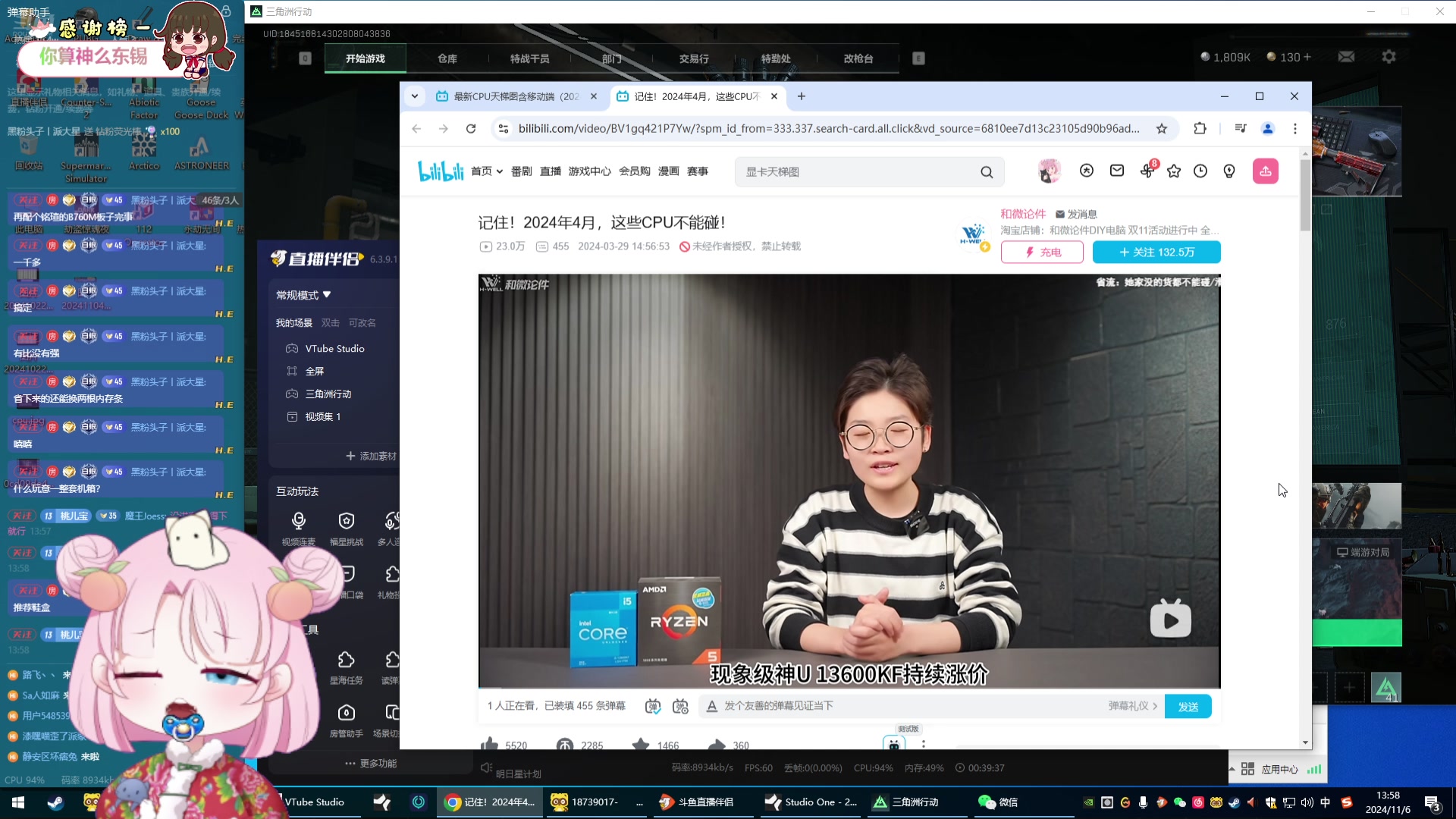Open danmaku settings icon next to toggle

point(680,706)
